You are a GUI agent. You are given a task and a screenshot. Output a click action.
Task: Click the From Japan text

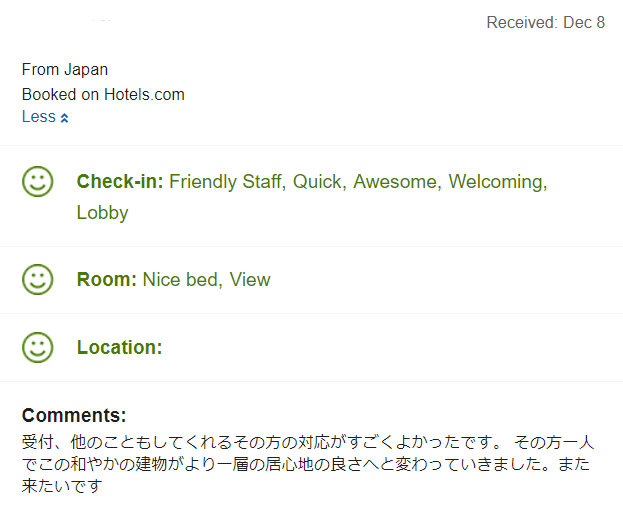(x=65, y=70)
